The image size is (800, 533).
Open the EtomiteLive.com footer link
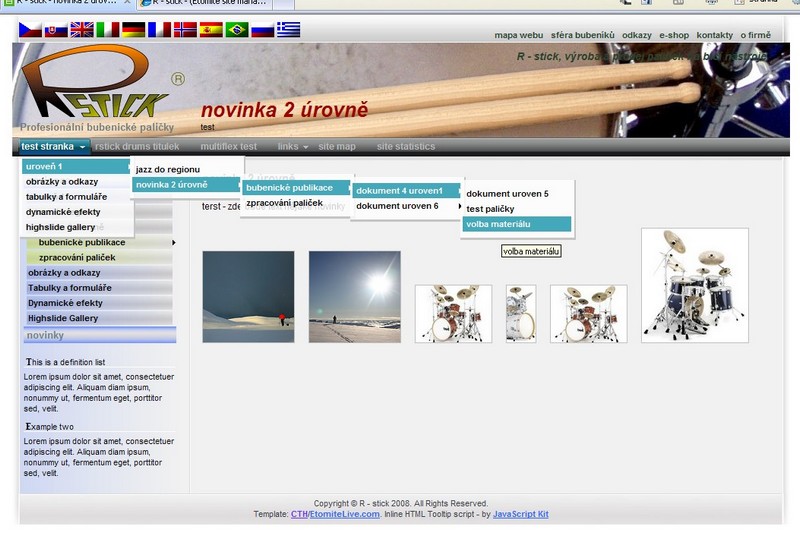point(345,515)
